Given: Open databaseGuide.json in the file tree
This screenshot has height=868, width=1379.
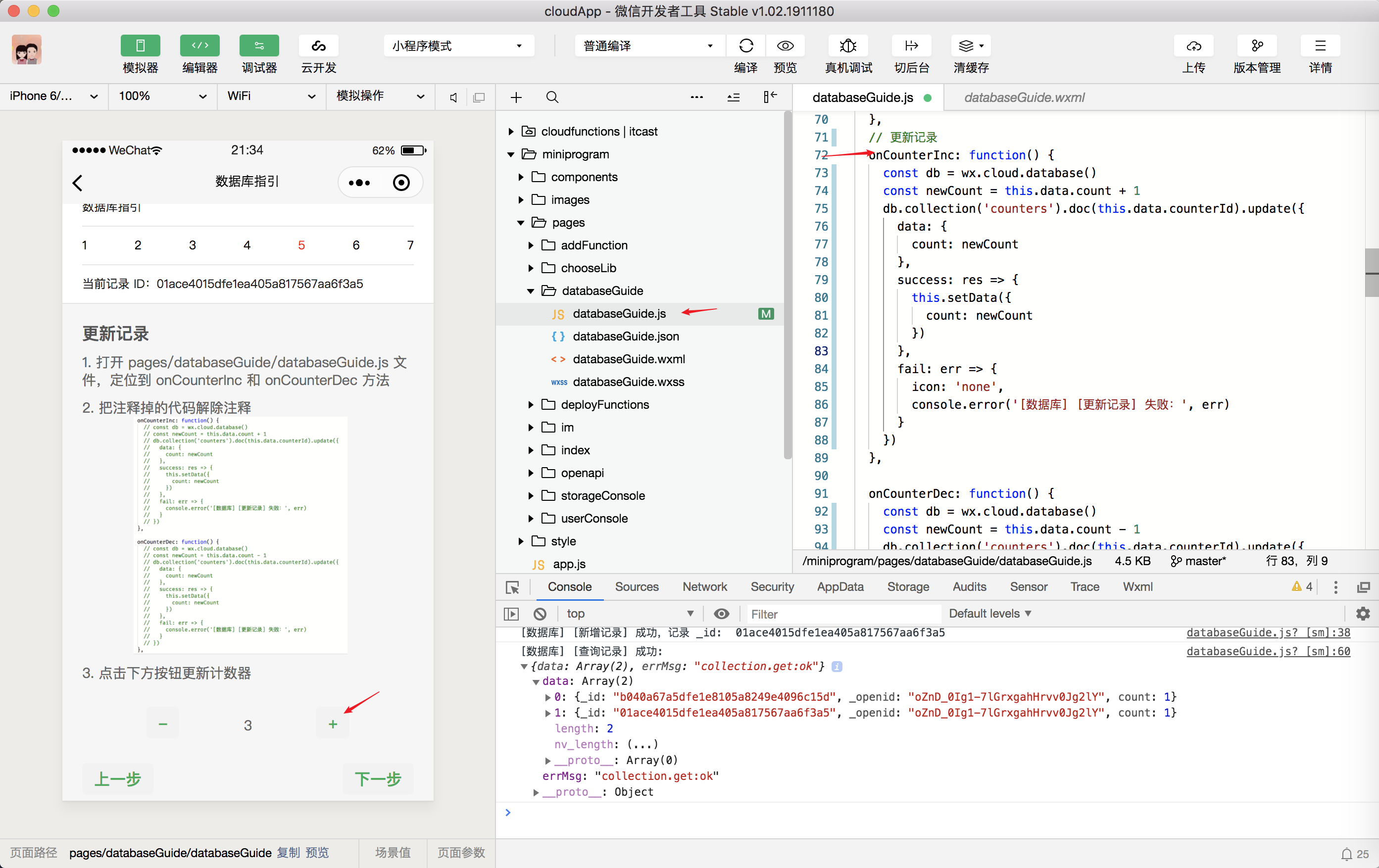Looking at the screenshot, I should coord(625,337).
